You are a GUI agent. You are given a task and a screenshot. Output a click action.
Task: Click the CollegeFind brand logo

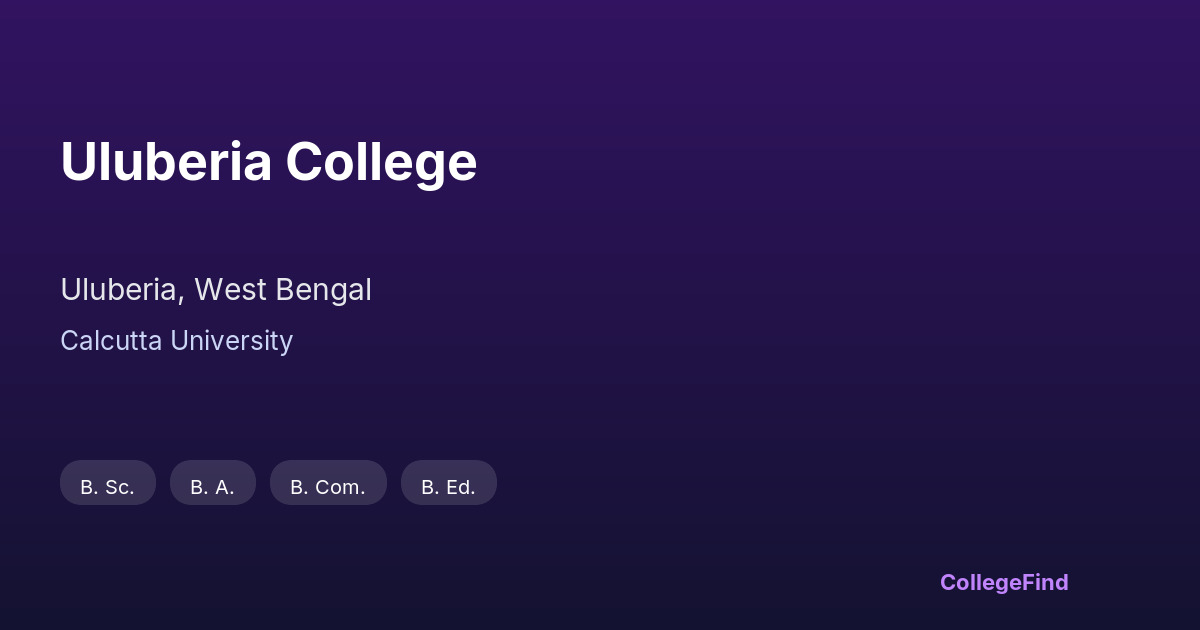pyautogui.click(x=1003, y=582)
